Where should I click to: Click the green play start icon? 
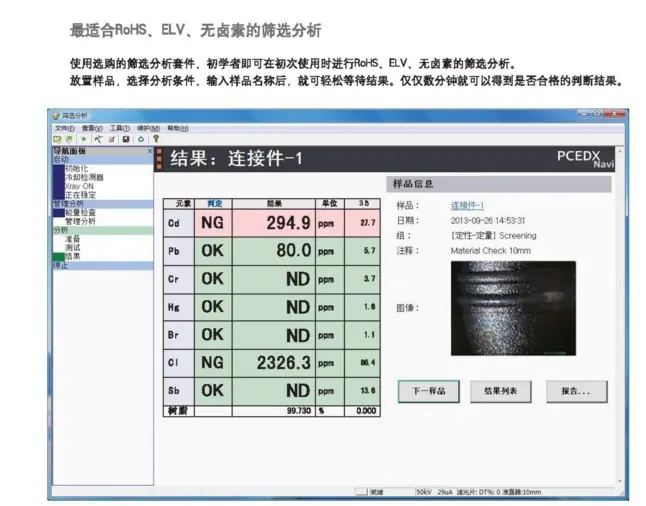point(84,139)
